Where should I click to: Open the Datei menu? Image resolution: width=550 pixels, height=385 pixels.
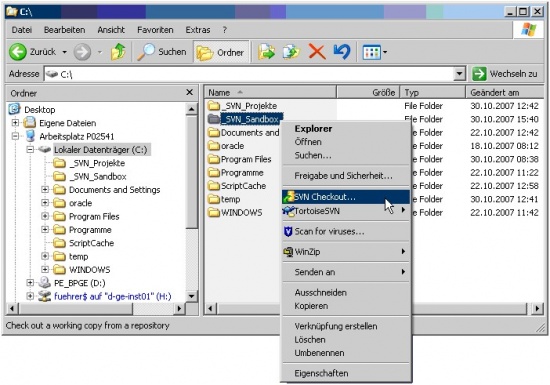click(22, 30)
